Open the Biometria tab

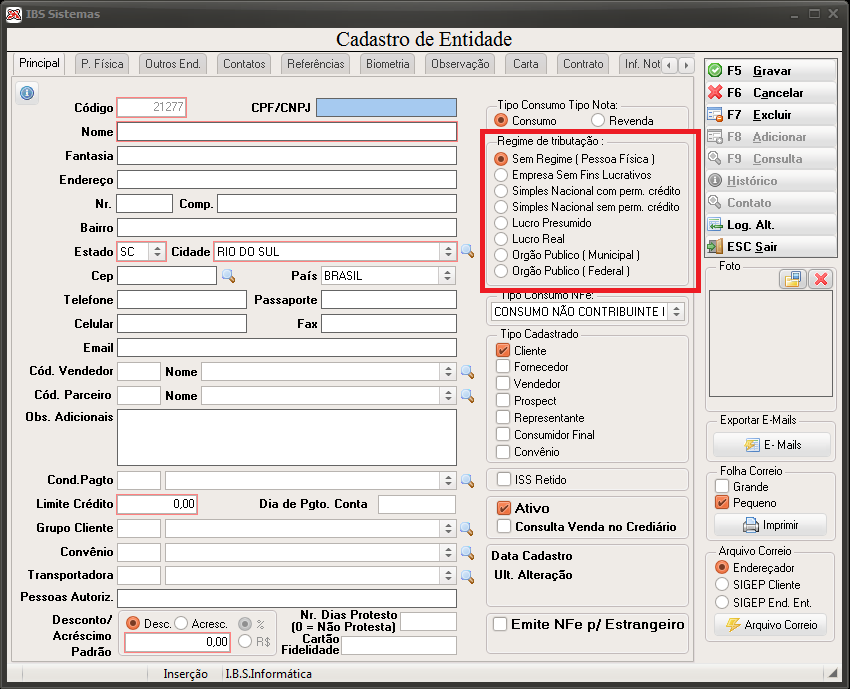click(387, 64)
